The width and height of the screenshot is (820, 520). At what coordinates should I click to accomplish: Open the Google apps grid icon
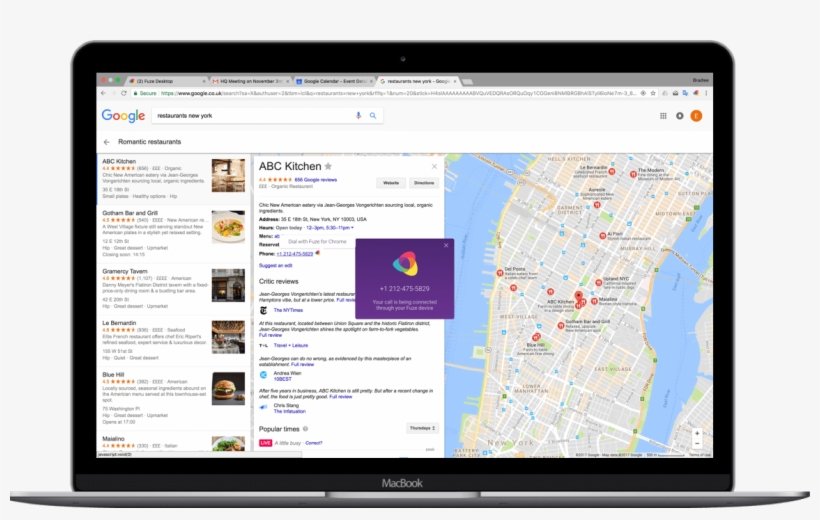pyautogui.click(x=663, y=116)
